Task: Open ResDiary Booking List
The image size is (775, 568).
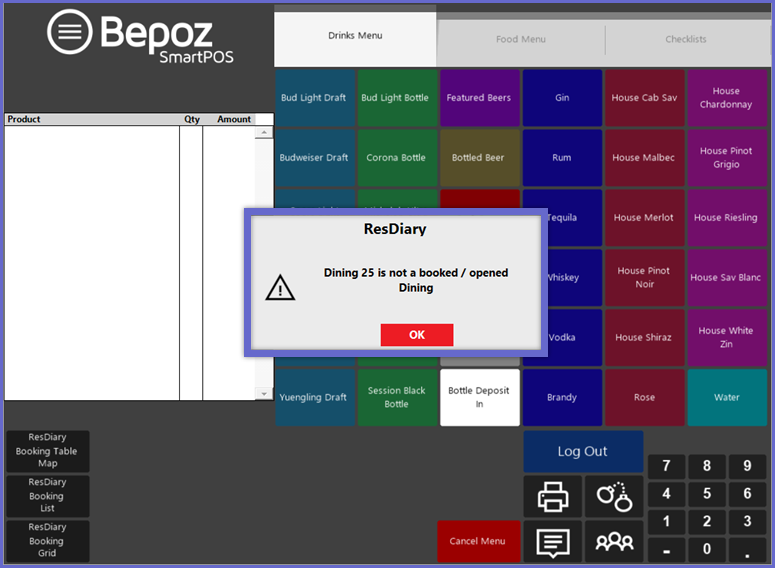Action: [47, 495]
